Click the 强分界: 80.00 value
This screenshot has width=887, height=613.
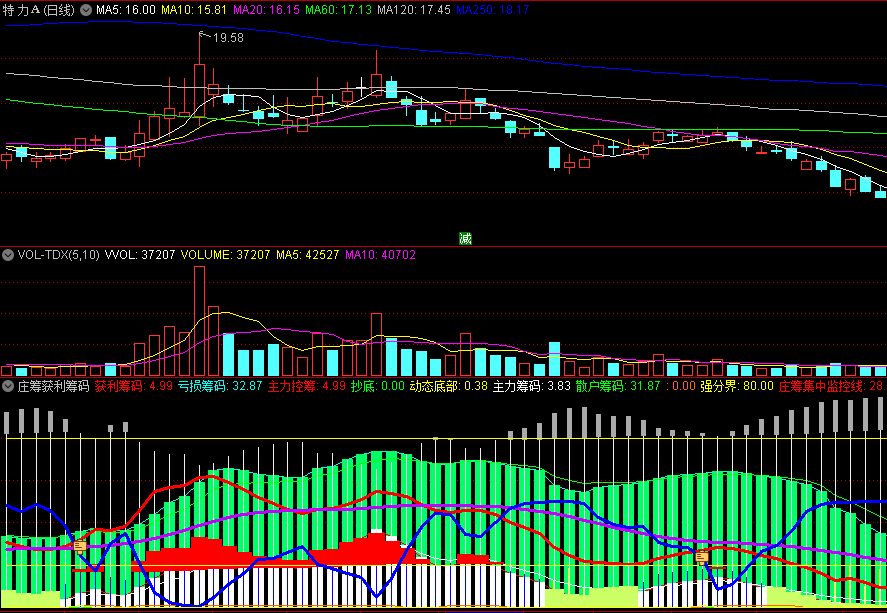tap(737, 386)
